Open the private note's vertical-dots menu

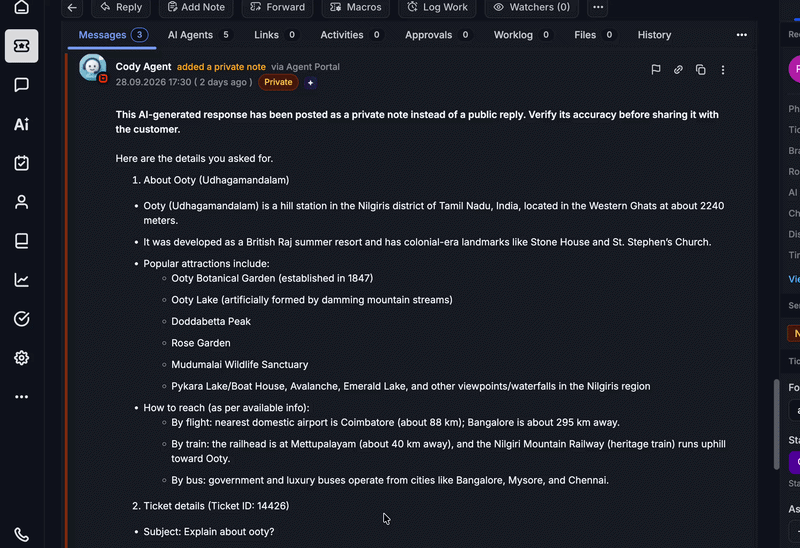[723, 70]
